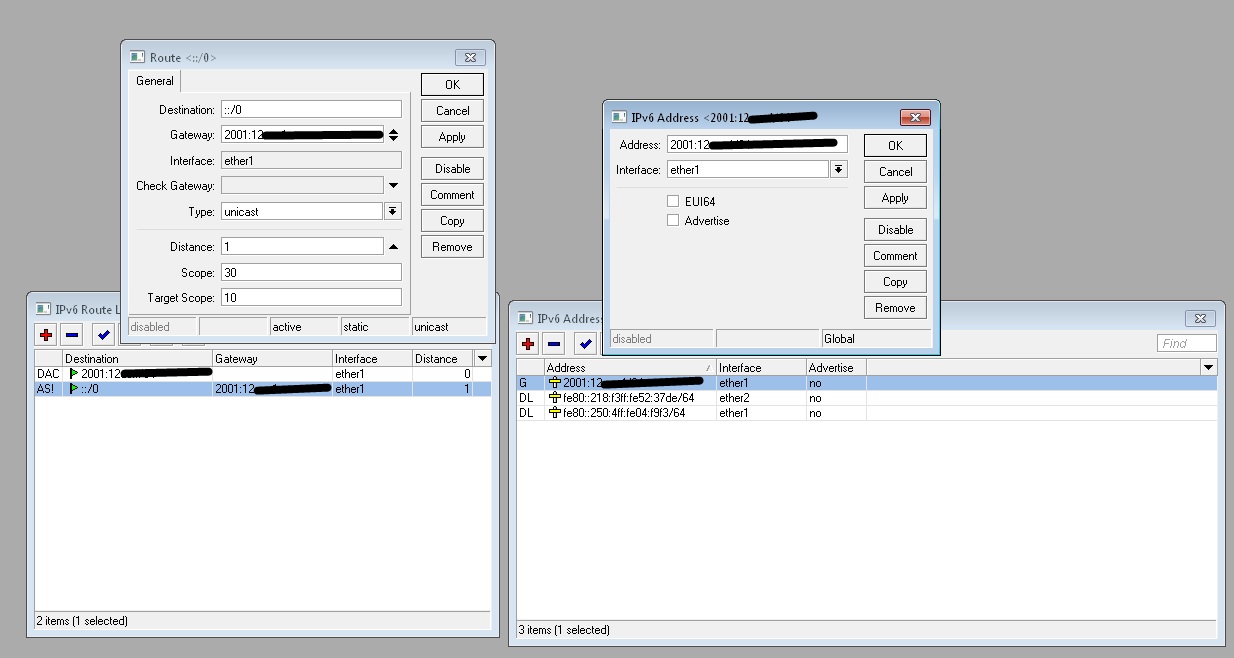Select the AS ::/0 route row

point(263,388)
